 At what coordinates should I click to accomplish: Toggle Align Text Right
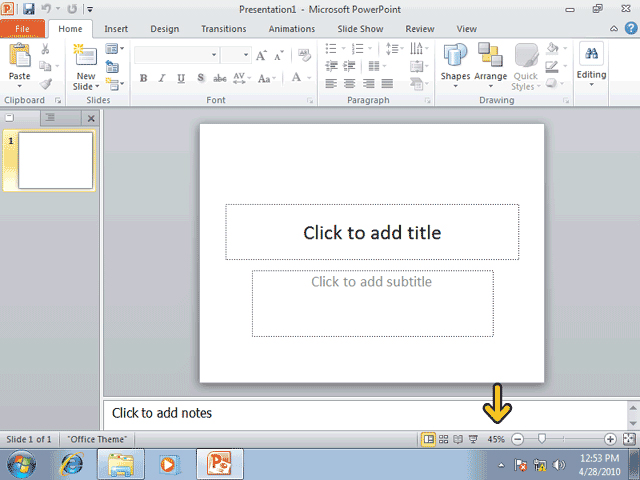(369, 84)
